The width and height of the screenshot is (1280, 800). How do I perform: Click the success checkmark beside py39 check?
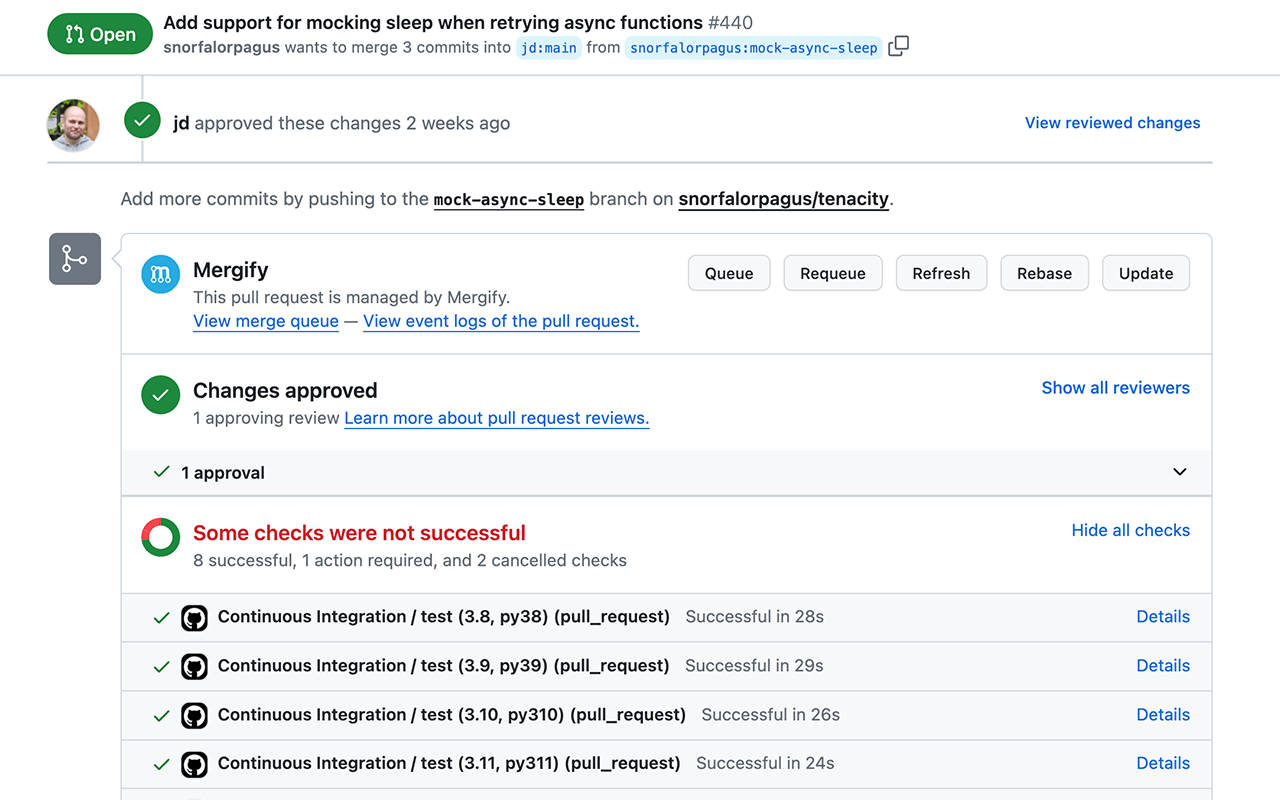161,666
